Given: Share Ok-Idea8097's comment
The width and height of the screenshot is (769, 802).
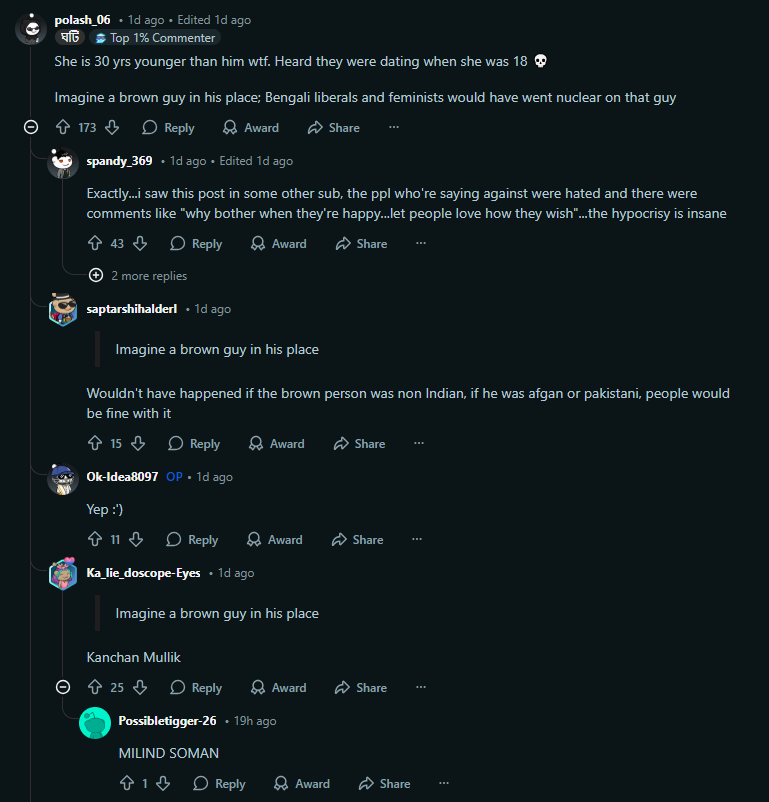Looking at the screenshot, I should tap(359, 540).
